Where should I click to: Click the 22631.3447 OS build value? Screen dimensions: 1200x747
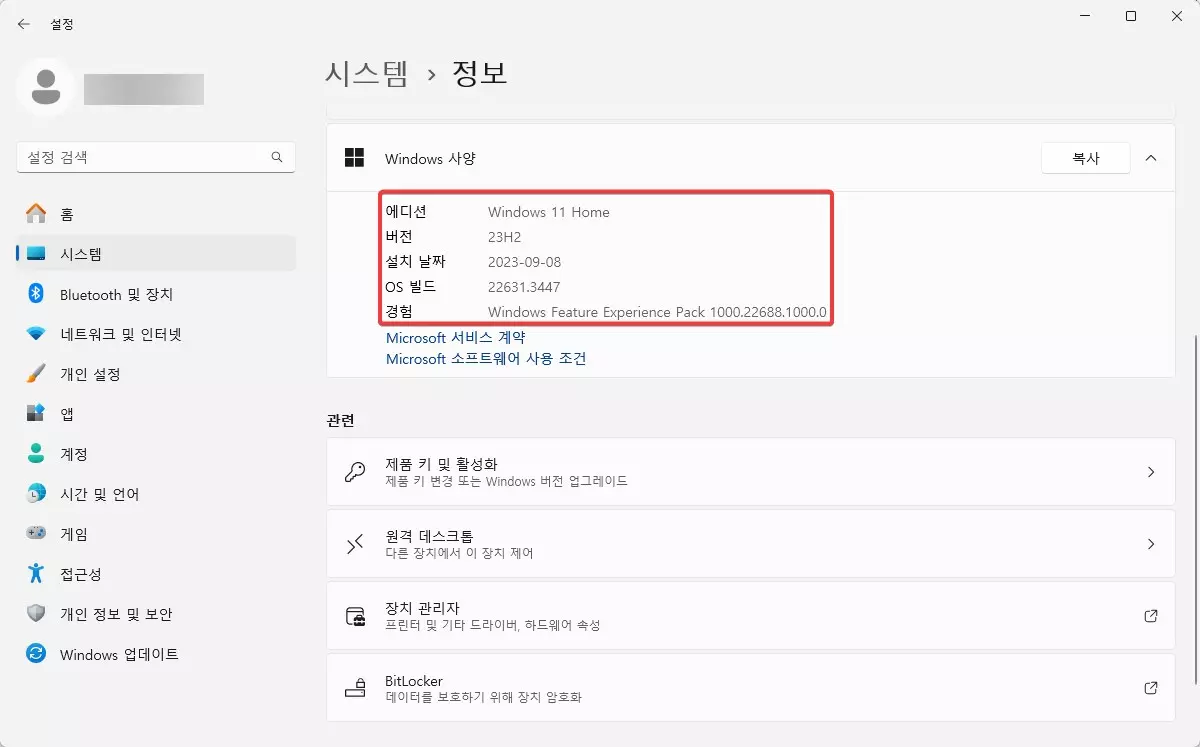(526, 287)
